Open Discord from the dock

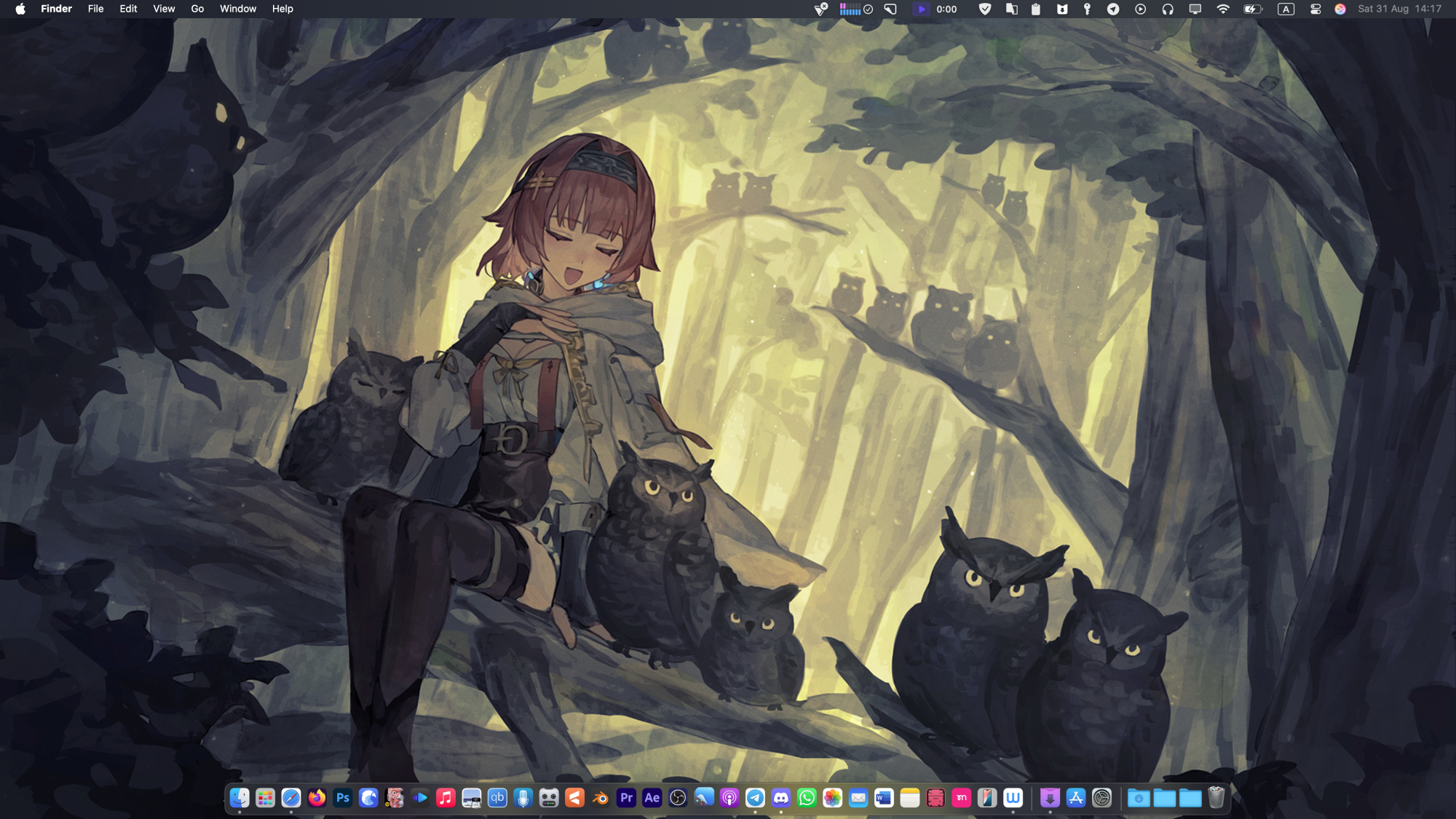coord(781,798)
